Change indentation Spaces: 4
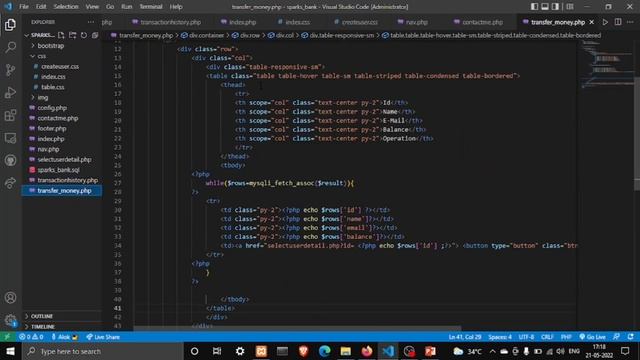640x360 pixels. click(500, 337)
